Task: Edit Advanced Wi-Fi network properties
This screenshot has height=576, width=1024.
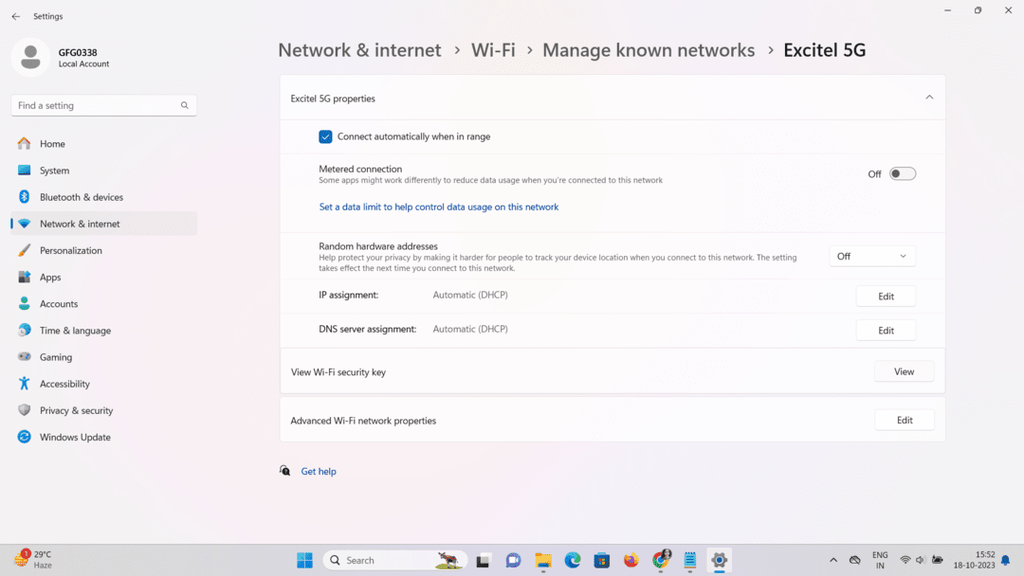Action: pyautogui.click(x=904, y=420)
